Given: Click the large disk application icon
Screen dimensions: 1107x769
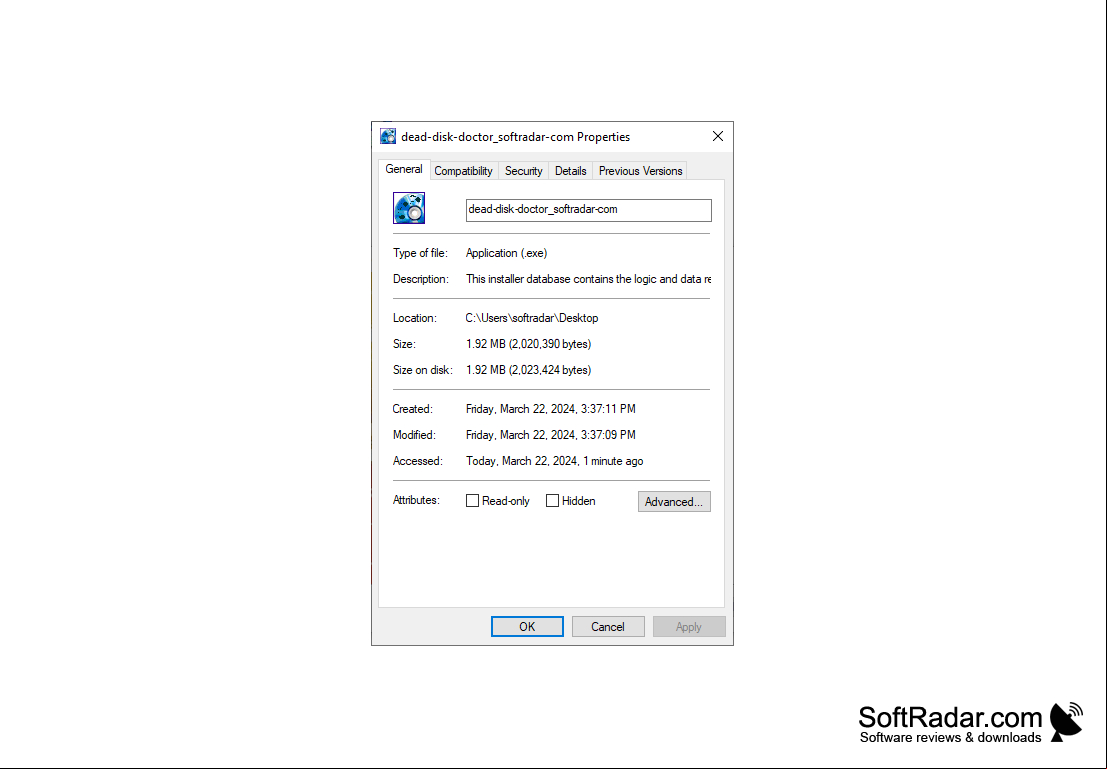Looking at the screenshot, I should point(409,208).
